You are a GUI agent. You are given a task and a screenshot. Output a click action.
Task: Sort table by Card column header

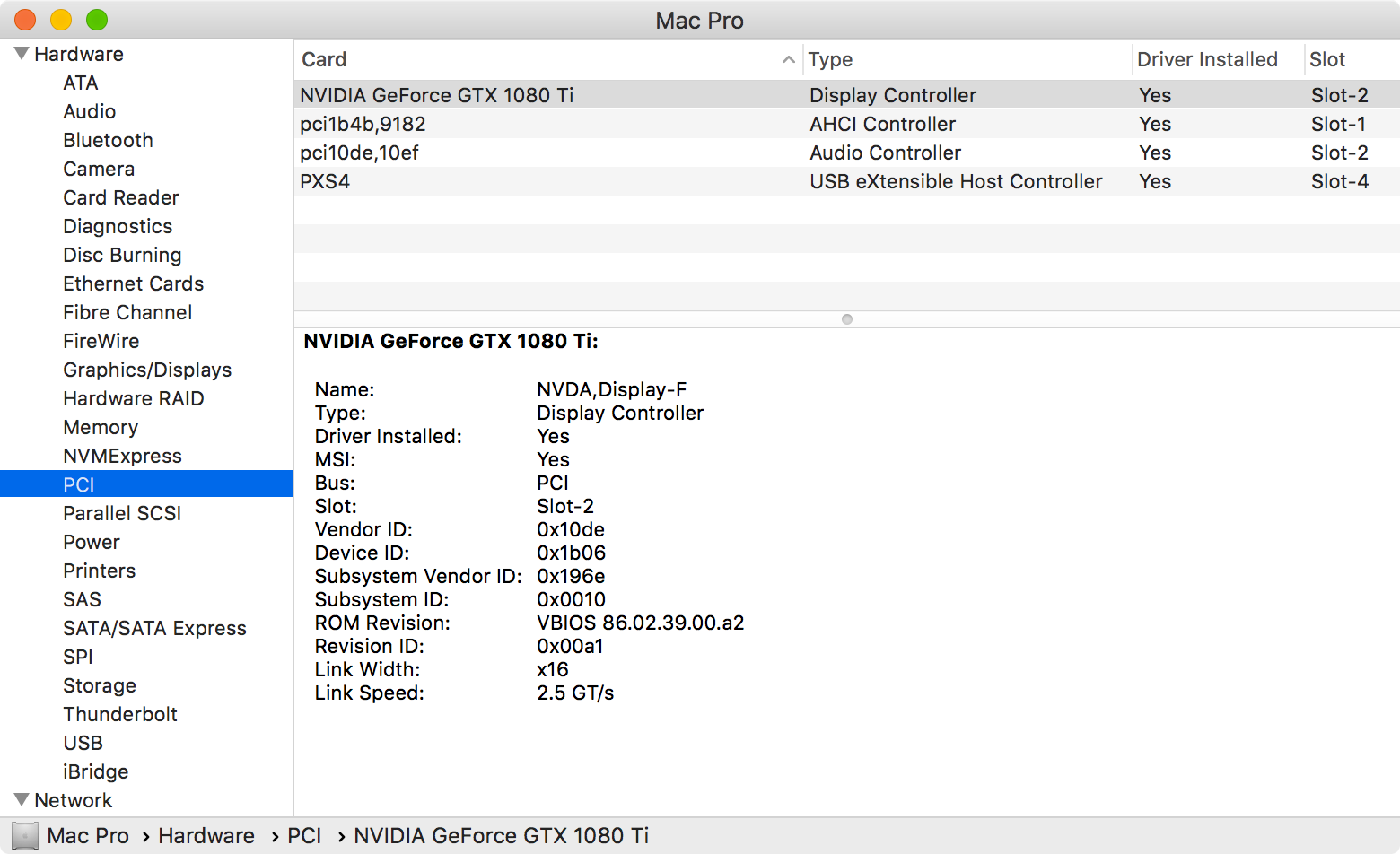coord(547,60)
